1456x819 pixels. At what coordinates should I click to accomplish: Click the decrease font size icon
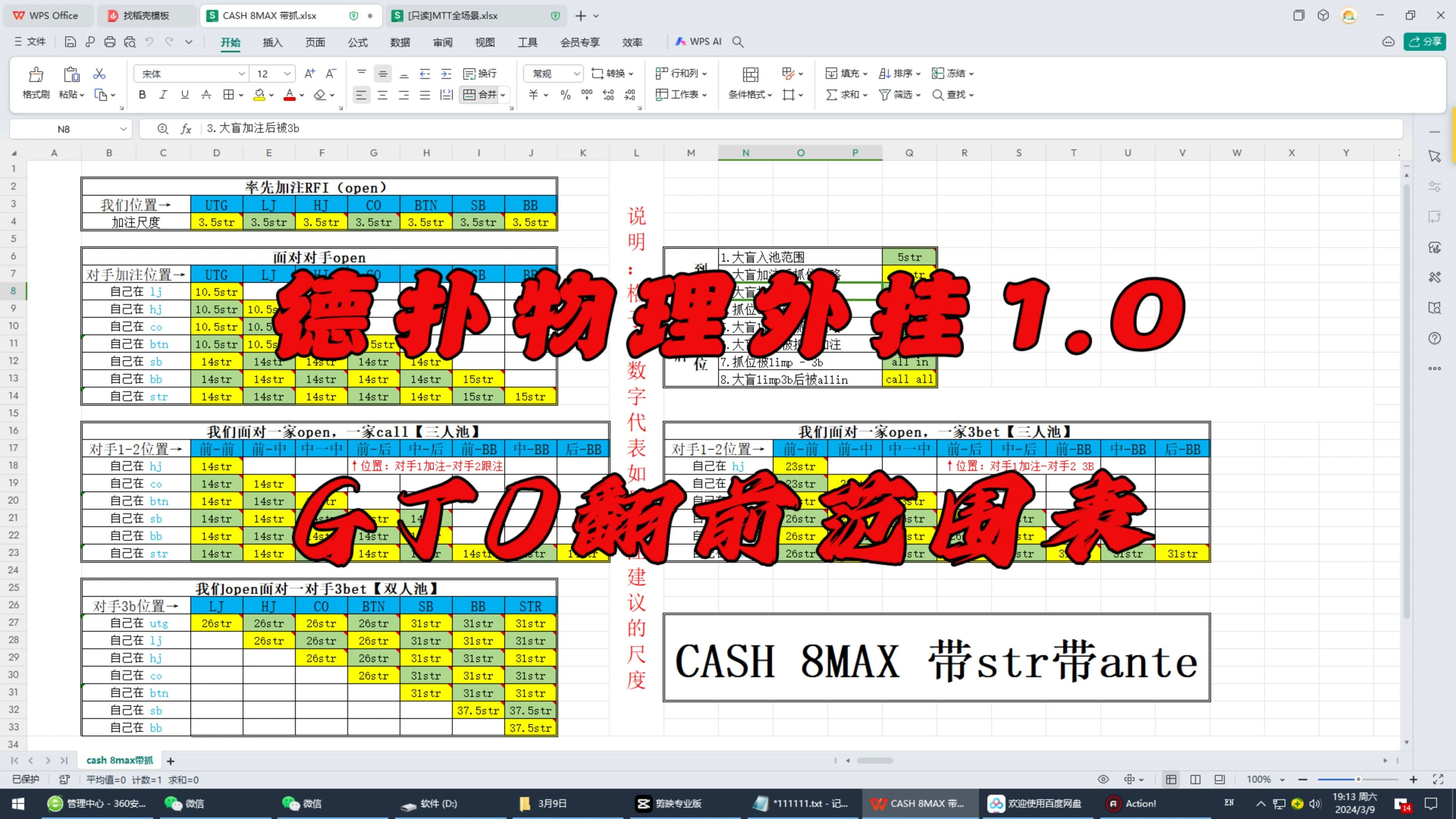[x=331, y=74]
